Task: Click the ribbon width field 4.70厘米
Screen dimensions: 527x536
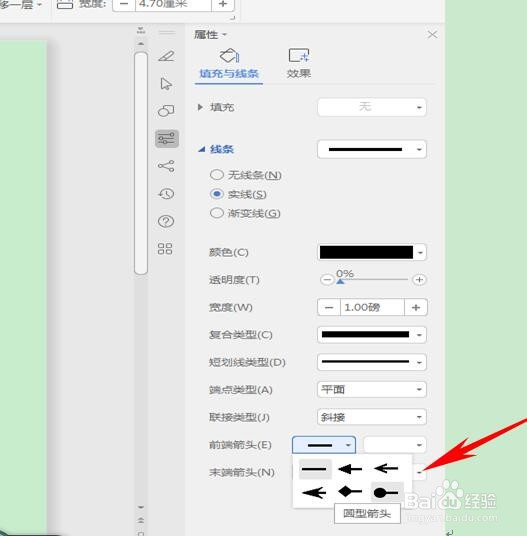Action: (x=174, y=4)
